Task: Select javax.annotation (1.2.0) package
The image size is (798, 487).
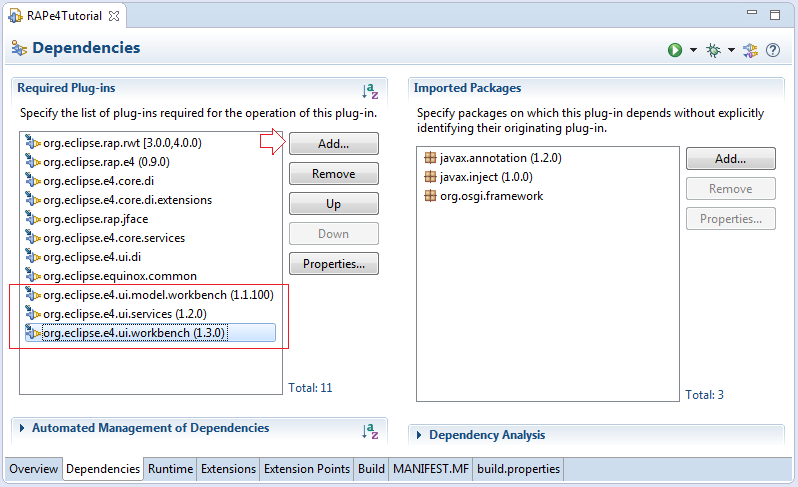Action: click(501, 158)
